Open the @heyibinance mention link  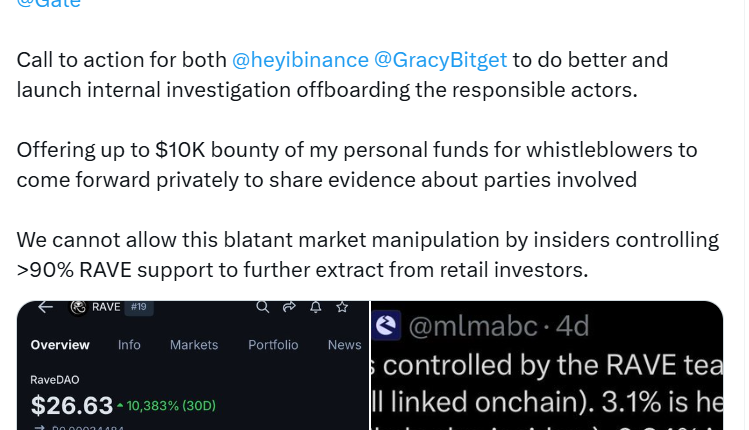(x=300, y=60)
